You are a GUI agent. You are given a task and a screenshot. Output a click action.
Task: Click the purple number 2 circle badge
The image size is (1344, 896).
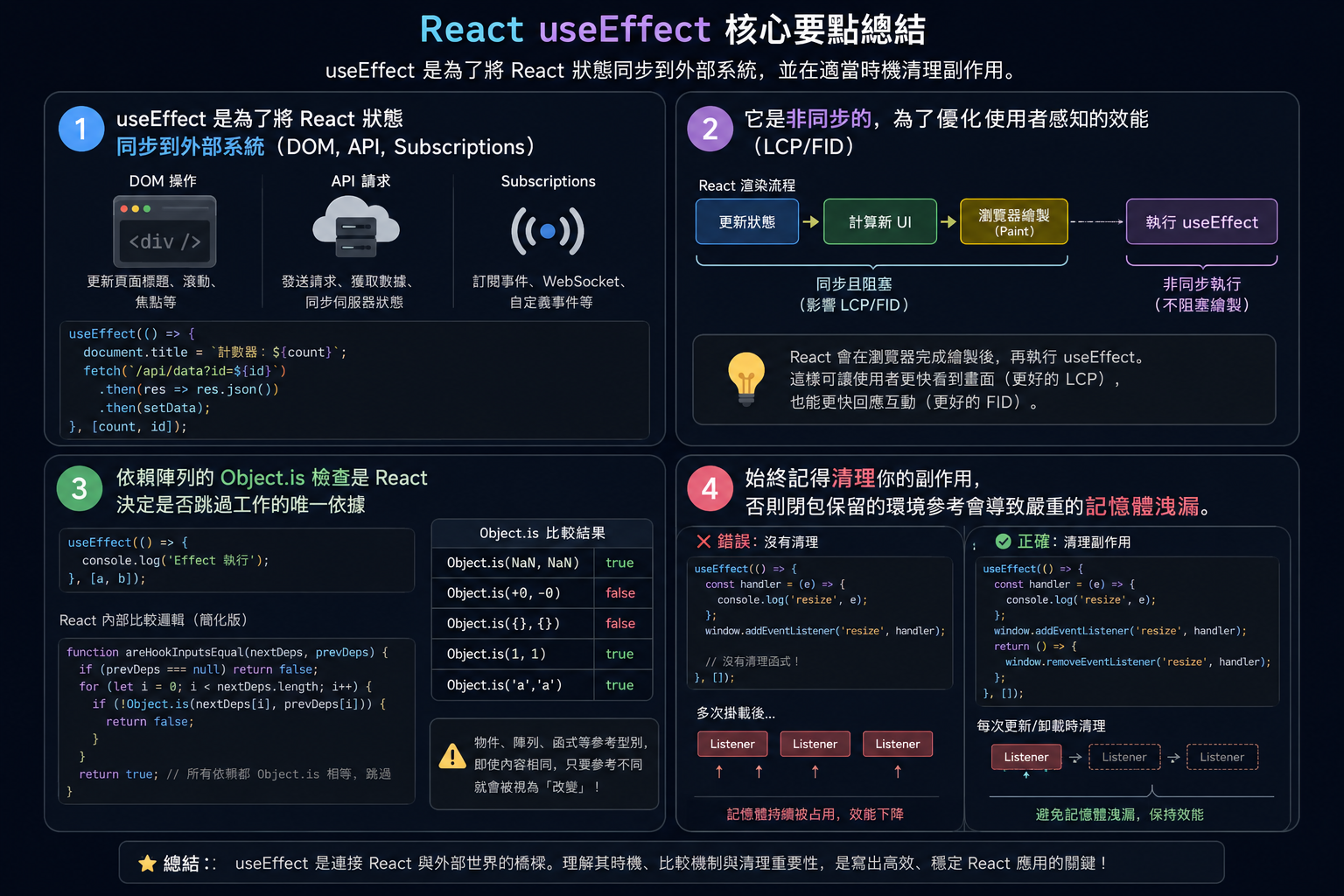710,129
